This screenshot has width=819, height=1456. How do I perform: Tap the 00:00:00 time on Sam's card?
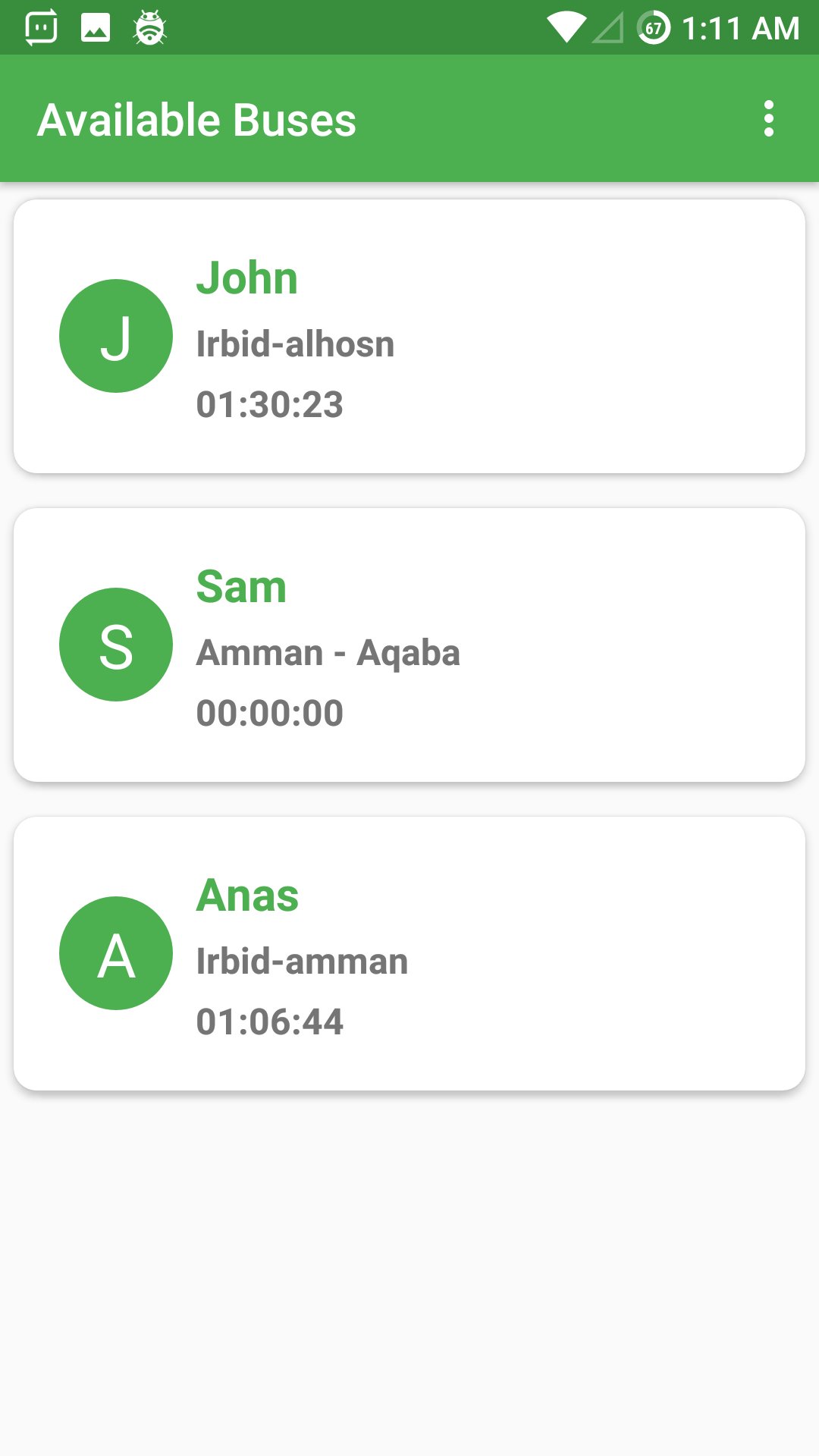coord(270,713)
